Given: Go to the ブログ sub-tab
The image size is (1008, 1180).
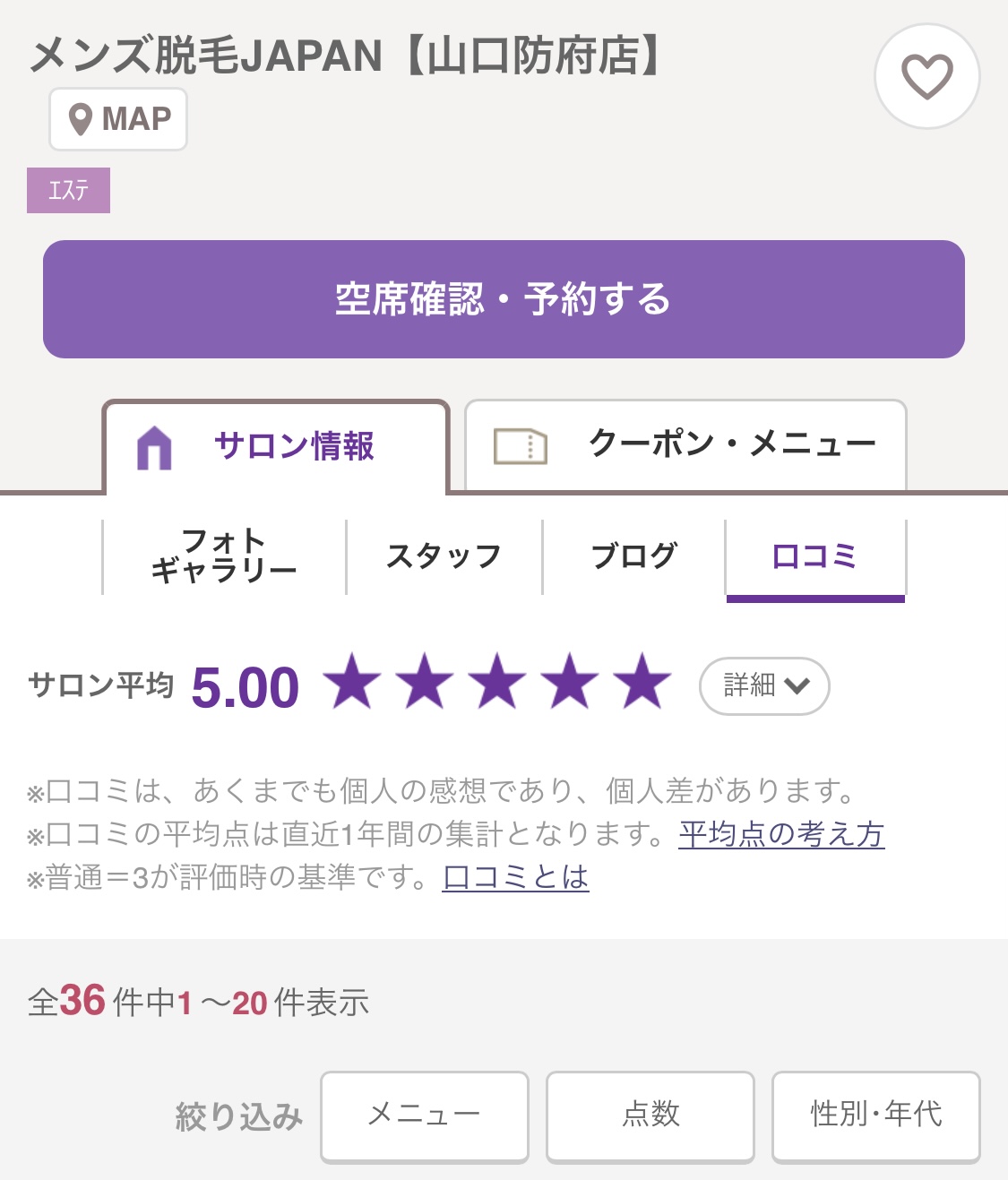Looking at the screenshot, I should (633, 556).
